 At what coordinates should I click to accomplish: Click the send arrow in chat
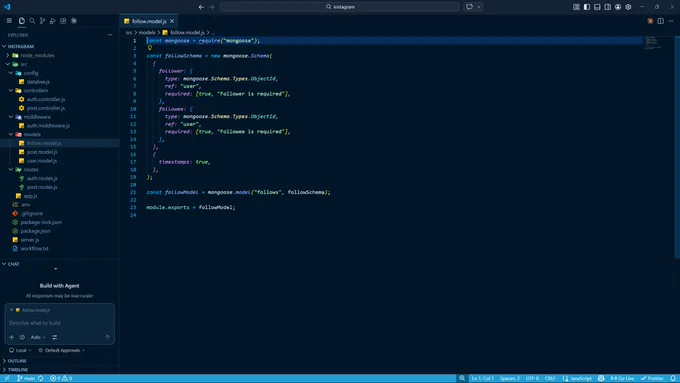pyautogui.click(x=107, y=337)
